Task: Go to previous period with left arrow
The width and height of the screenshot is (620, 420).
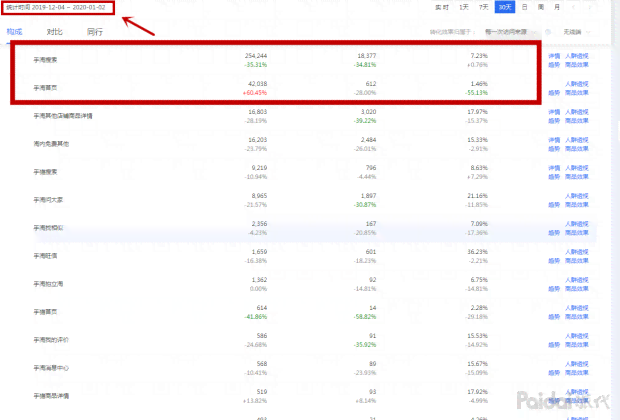Action: click(573, 8)
